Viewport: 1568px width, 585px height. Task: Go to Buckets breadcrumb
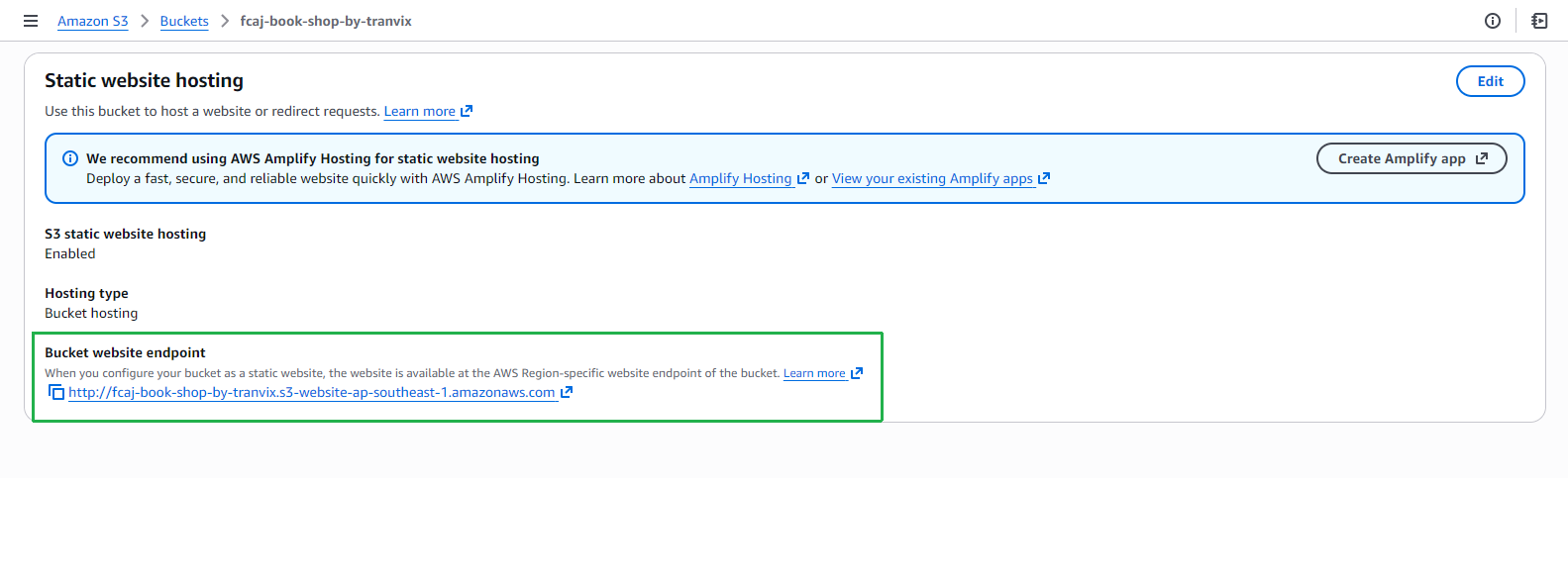tap(184, 21)
